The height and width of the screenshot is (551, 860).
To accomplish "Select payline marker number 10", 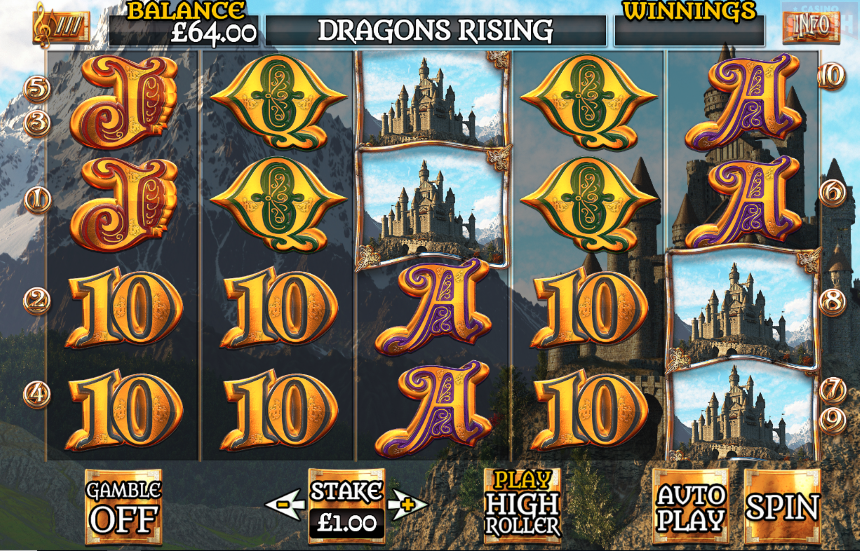I will point(832,76).
